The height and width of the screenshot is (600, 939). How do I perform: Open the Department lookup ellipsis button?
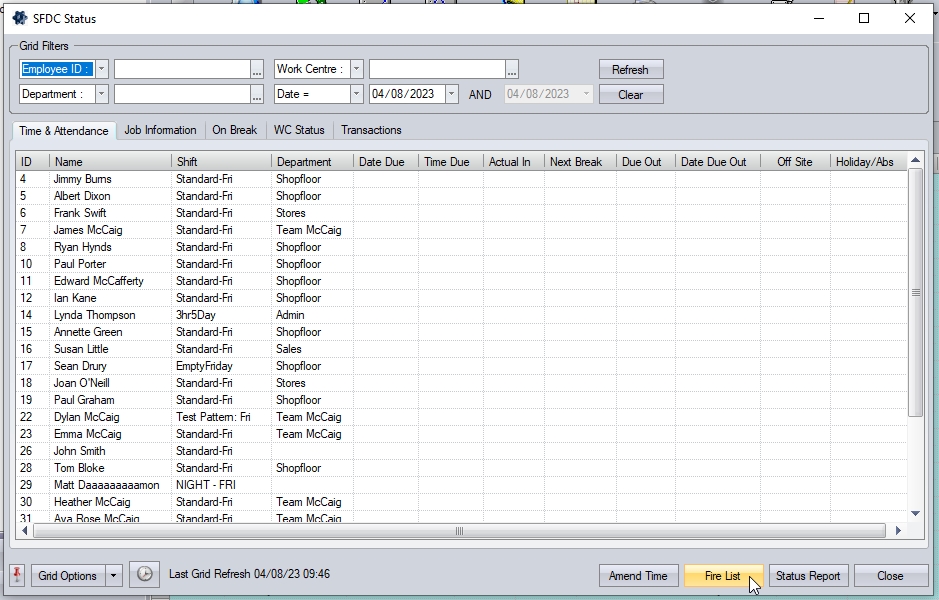pos(257,94)
